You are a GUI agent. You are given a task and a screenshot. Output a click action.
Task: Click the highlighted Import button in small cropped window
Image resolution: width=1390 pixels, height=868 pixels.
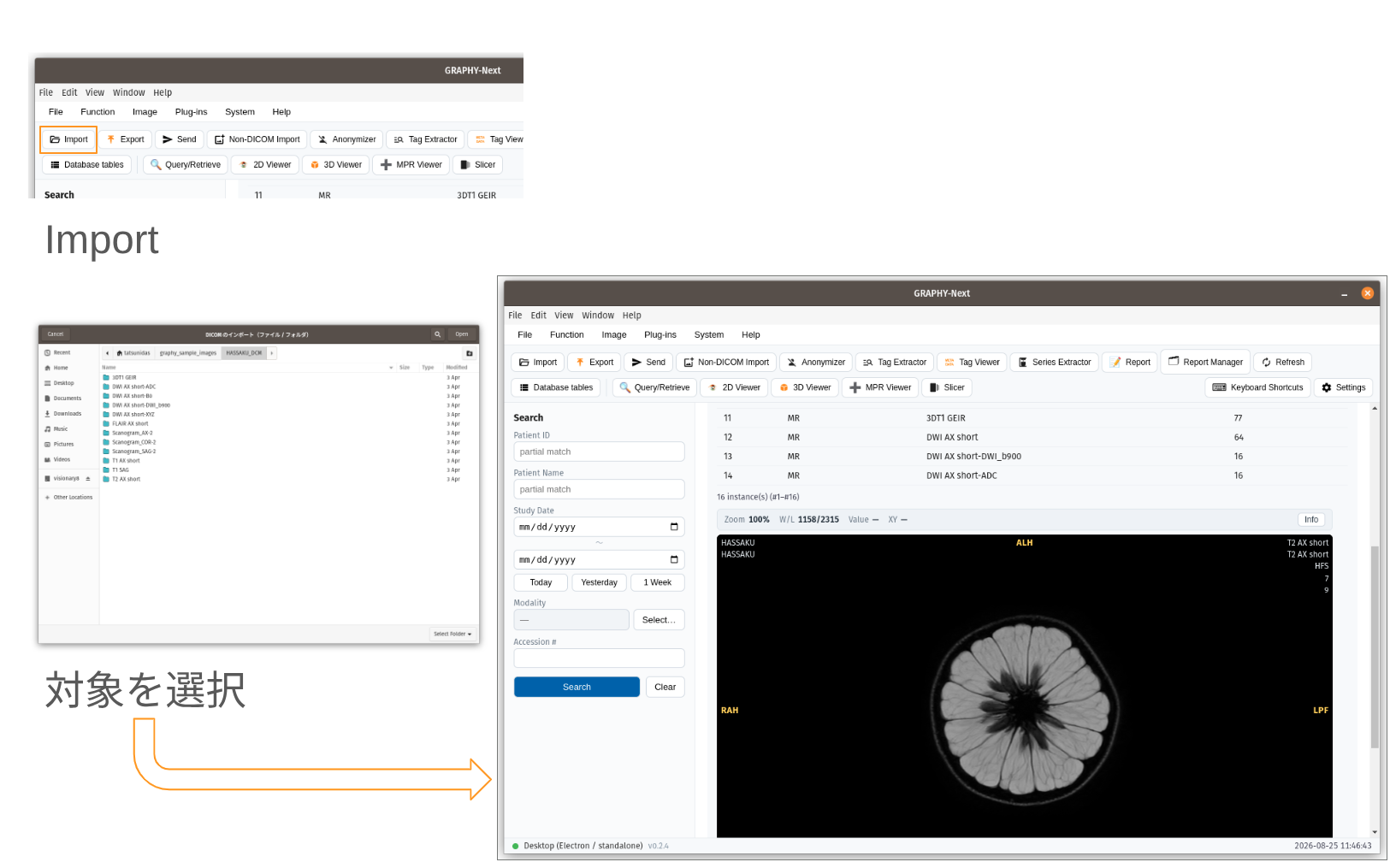coord(68,139)
